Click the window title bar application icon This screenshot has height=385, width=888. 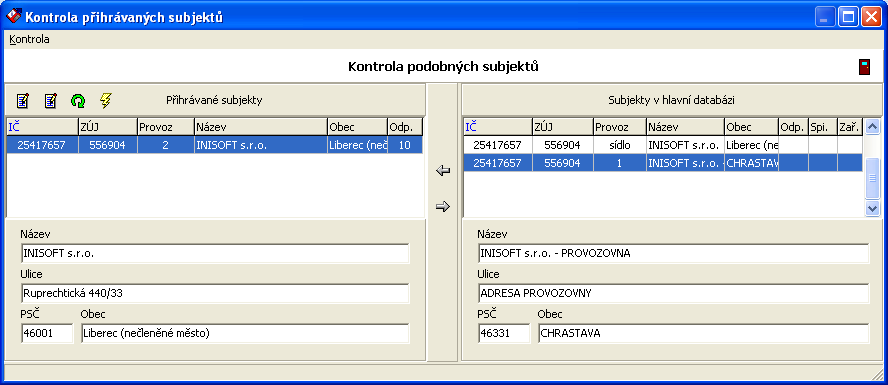[13, 17]
